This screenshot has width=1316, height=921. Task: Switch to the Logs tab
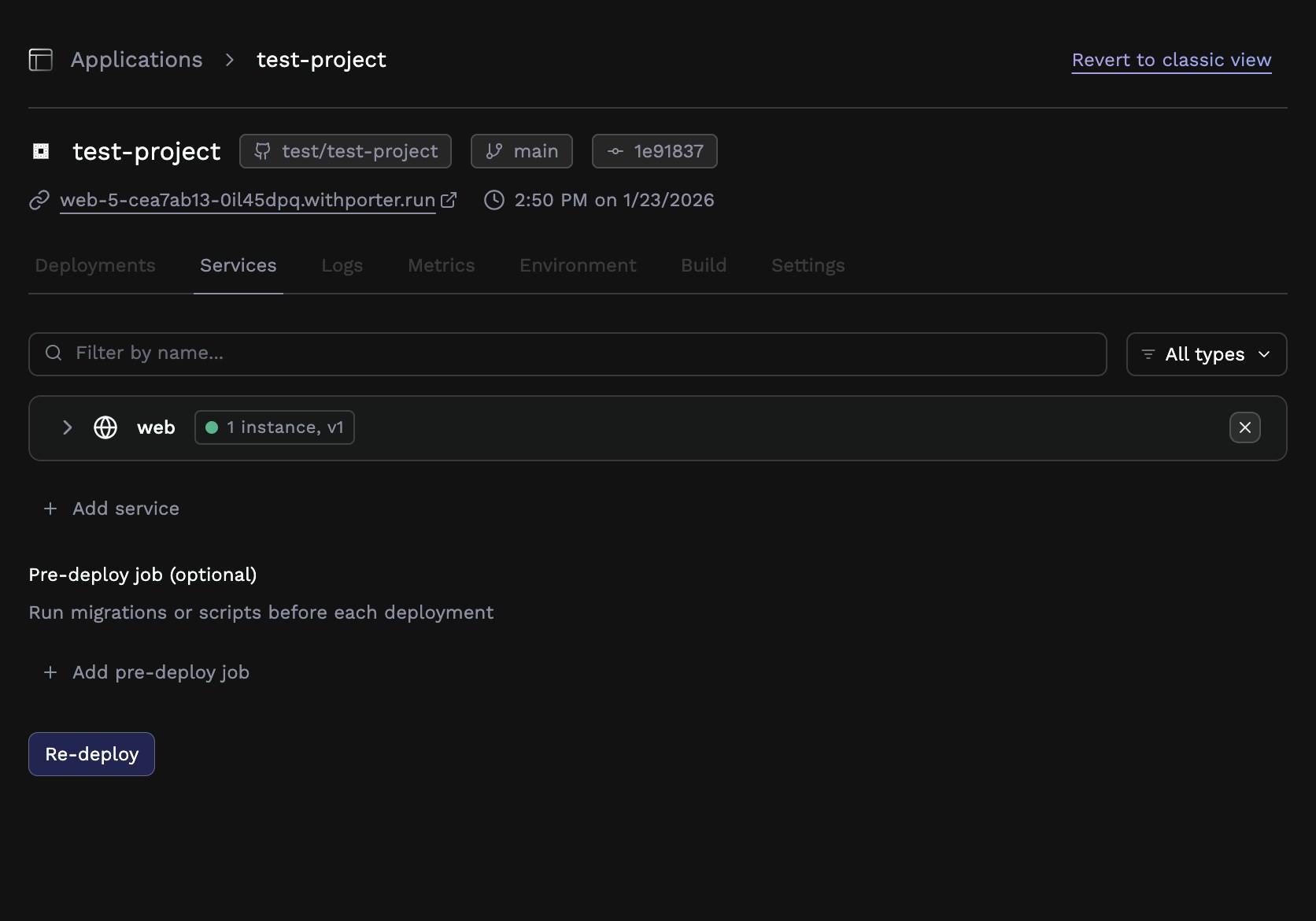click(x=342, y=265)
